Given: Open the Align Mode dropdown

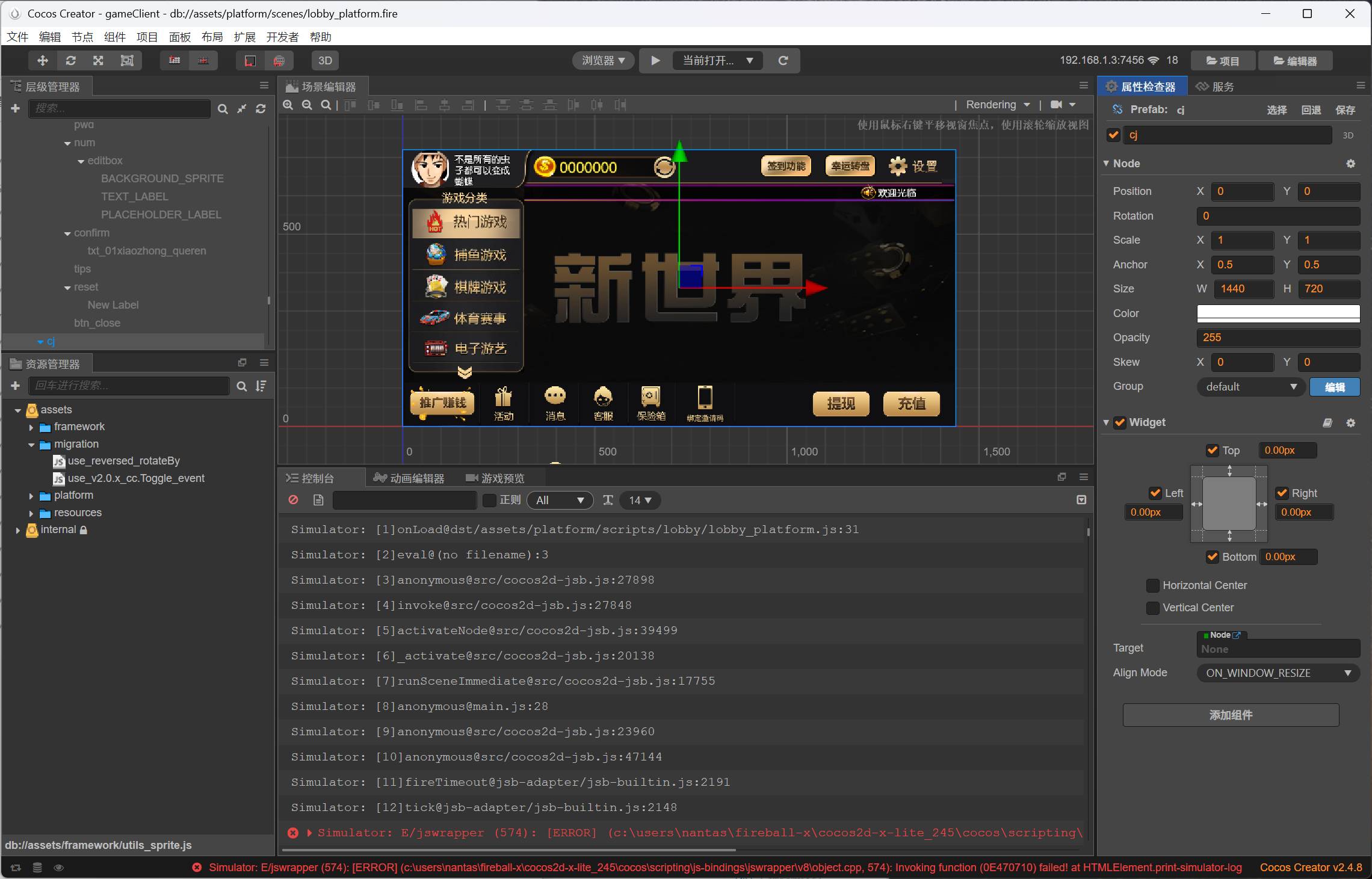Looking at the screenshot, I should click(x=1278, y=673).
